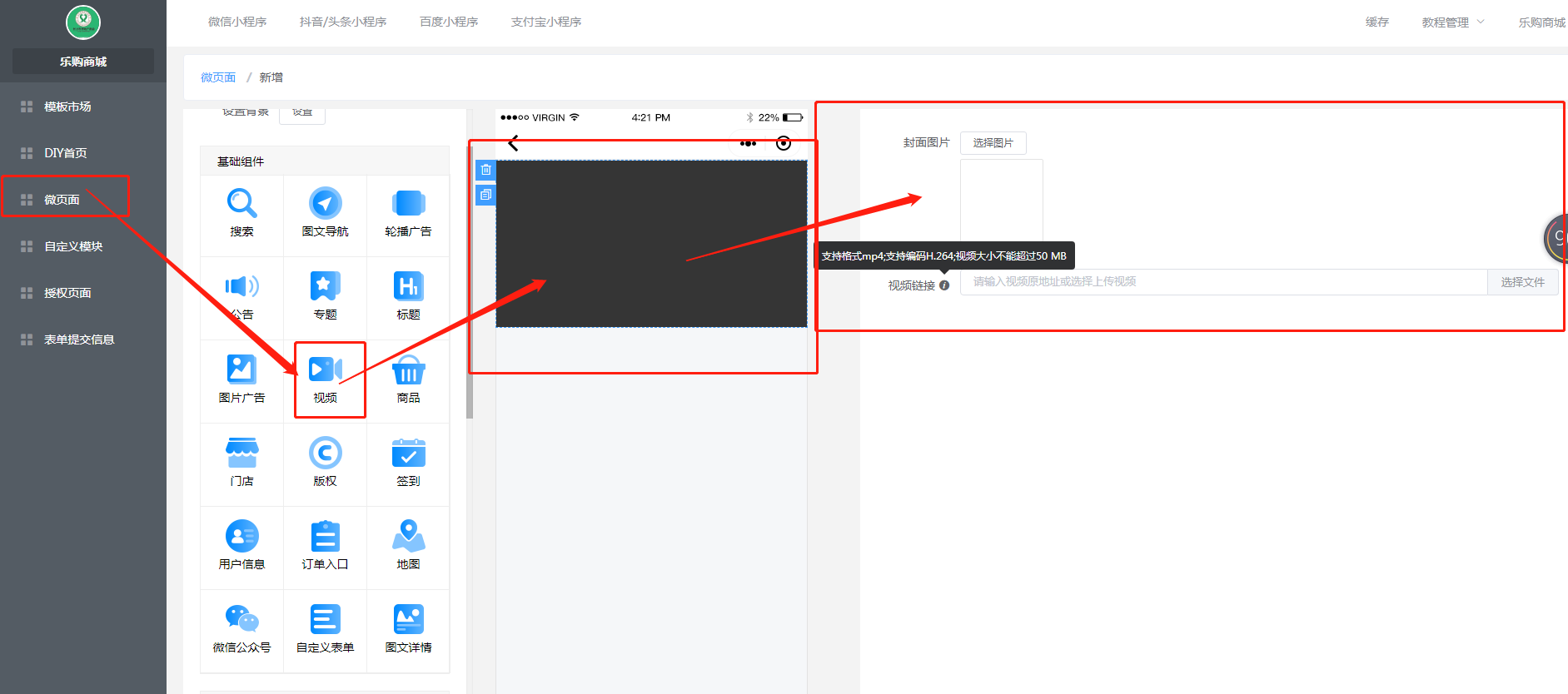Viewport: 1568px width, 694px height.
Task: Add the 图文导航 navigation component
Action: point(325,215)
